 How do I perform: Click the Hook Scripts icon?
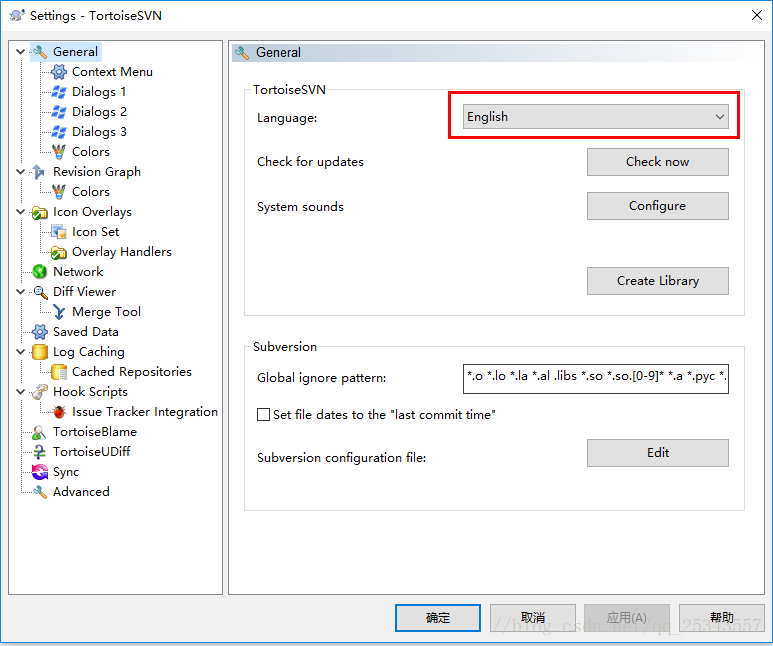click(x=39, y=392)
